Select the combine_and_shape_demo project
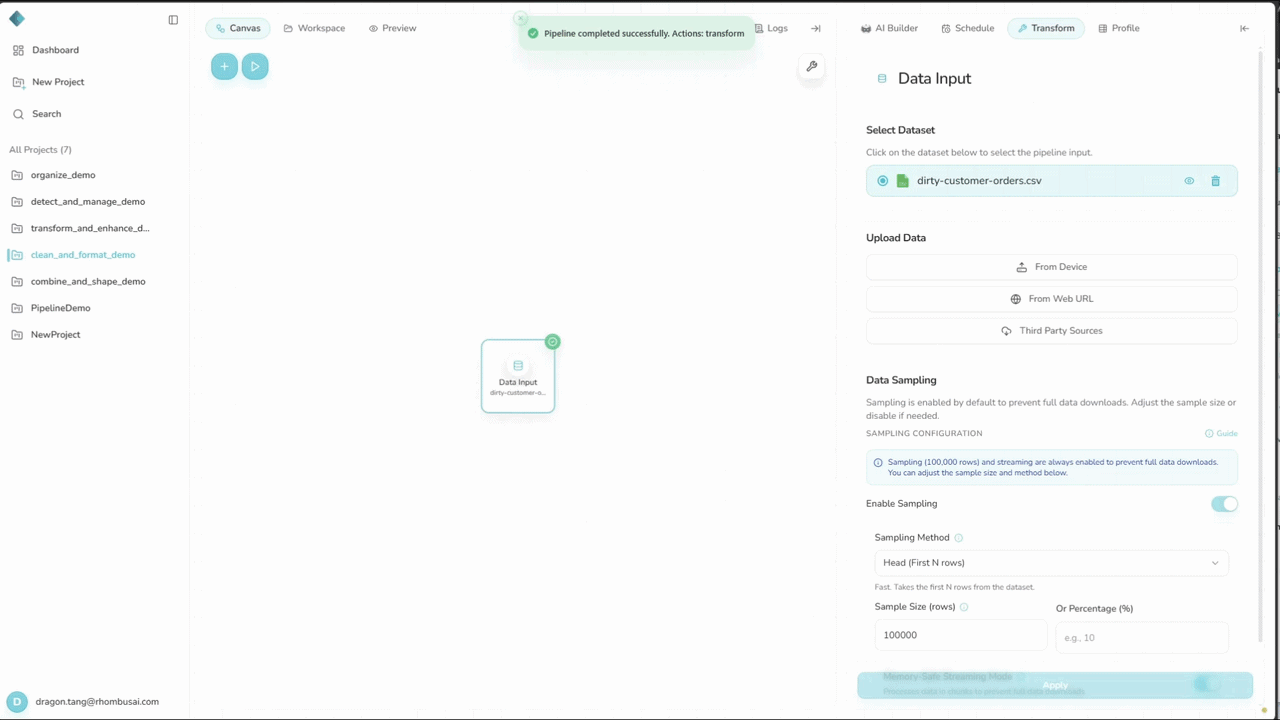The image size is (1280, 720). pos(88,282)
